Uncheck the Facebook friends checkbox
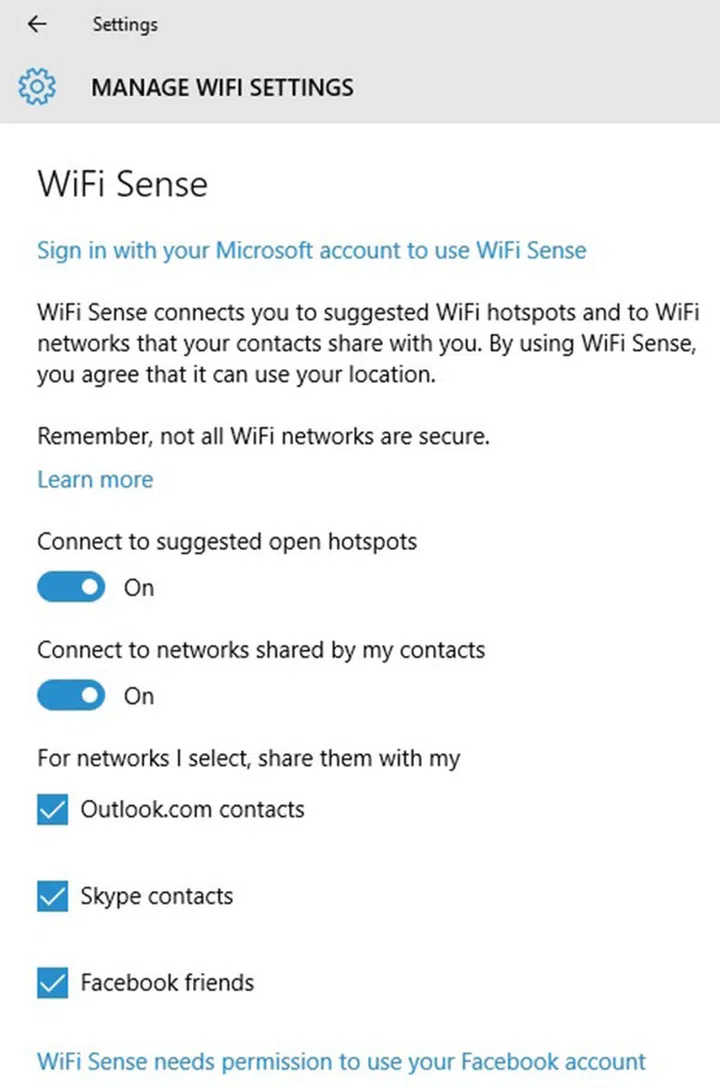 point(52,983)
